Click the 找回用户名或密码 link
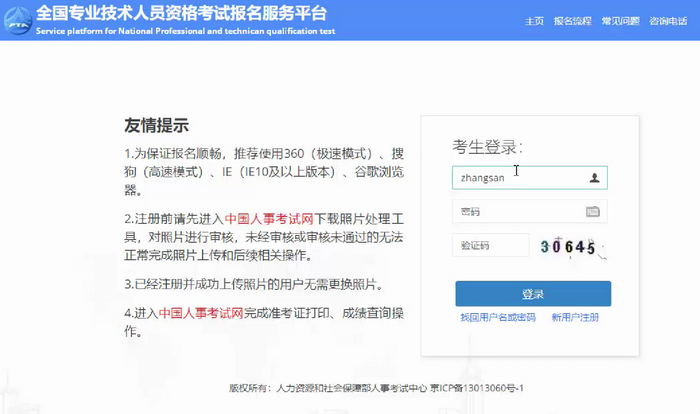 pos(497,317)
